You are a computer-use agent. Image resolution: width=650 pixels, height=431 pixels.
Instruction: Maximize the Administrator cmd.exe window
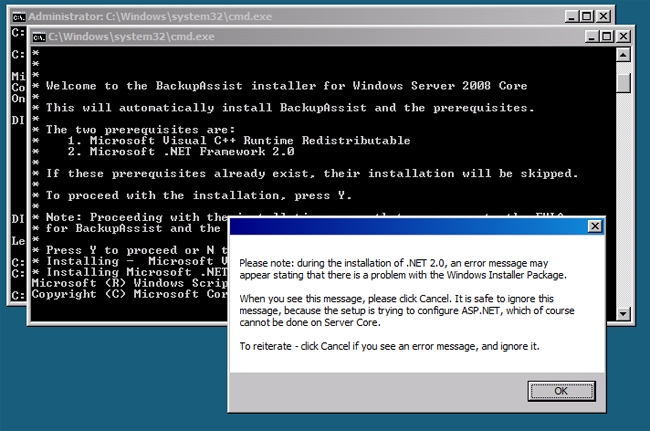587,17
